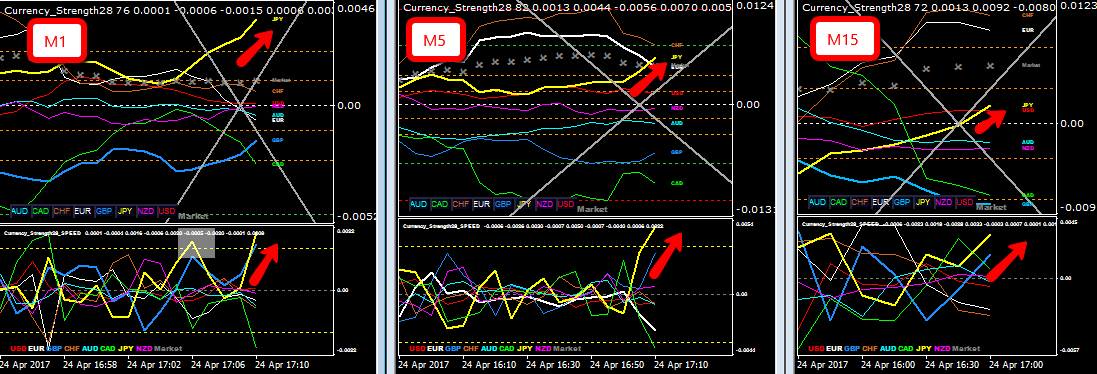The height and width of the screenshot is (374, 1097).
Task: Toggle the EUR currency button in the M15 chart
Action: (881, 202)
